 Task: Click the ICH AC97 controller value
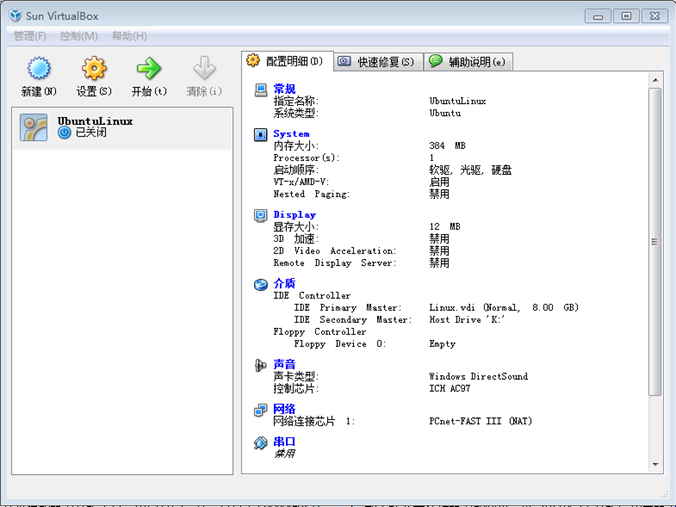pos(450,389)
